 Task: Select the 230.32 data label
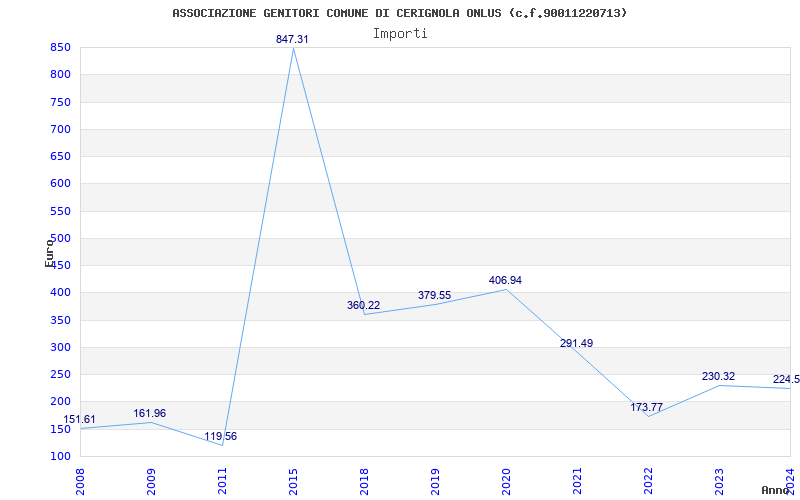click(718, 377)
